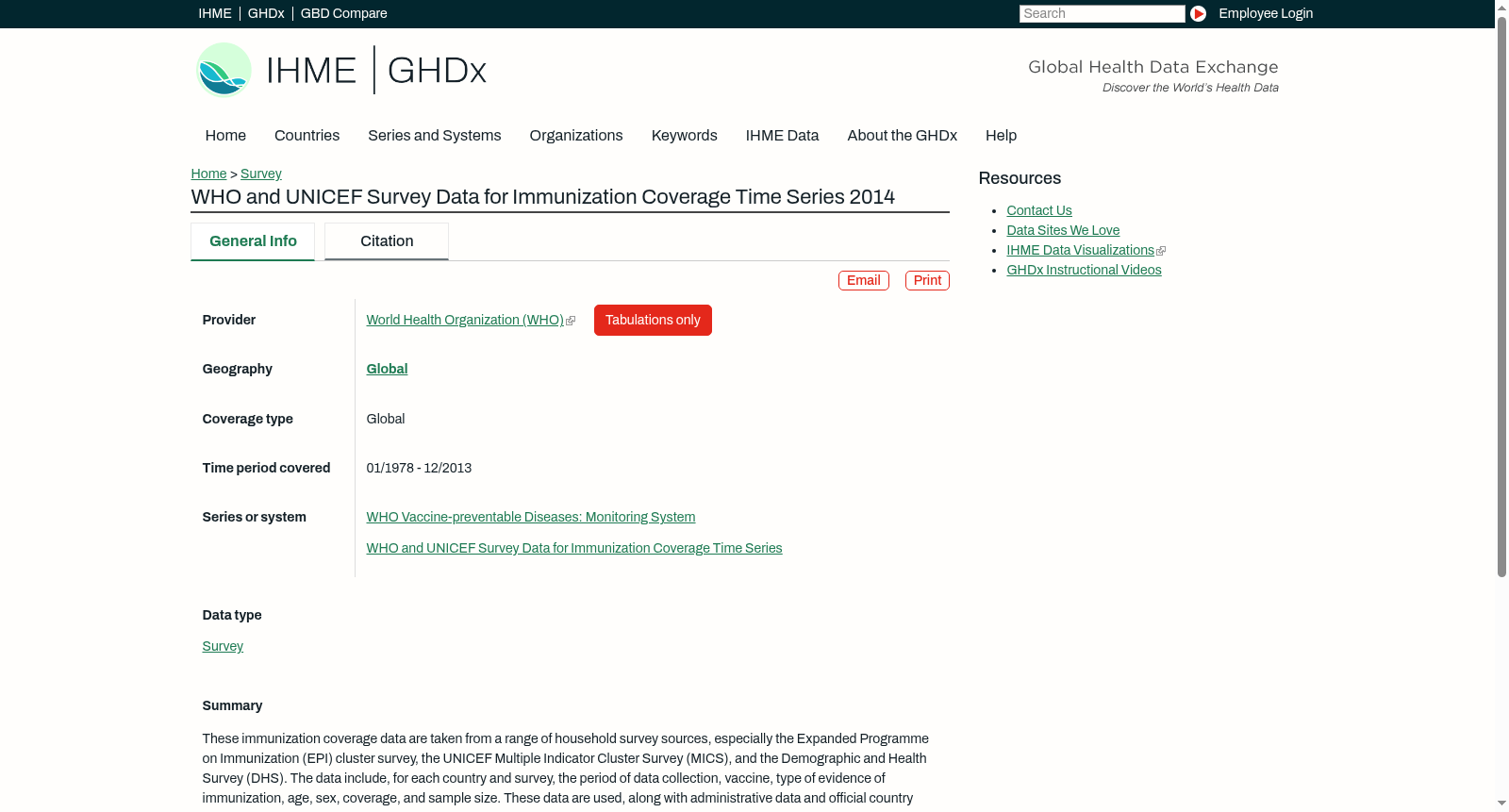Go to the Home menu item

(225, 136)
